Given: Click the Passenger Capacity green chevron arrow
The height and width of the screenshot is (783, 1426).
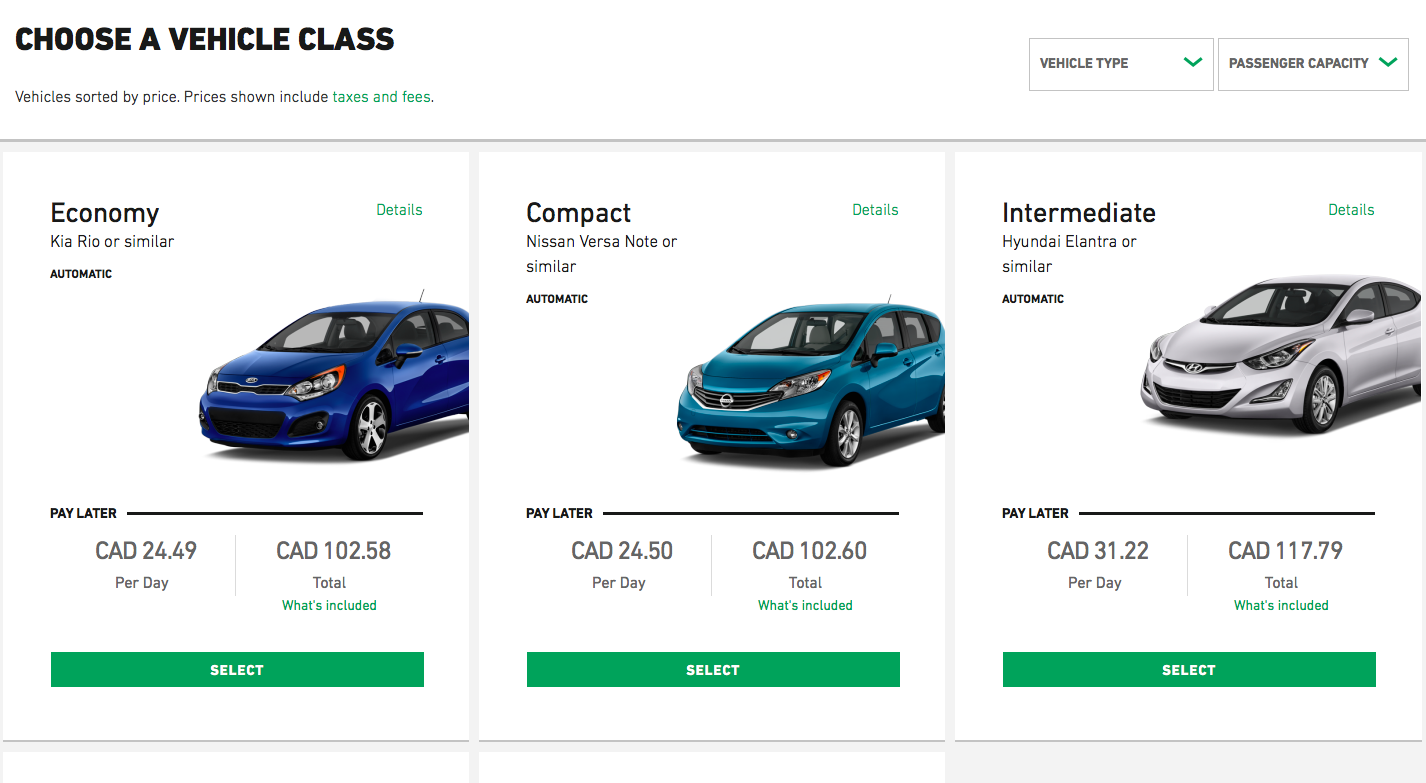Looking at the screenshot, I should click(x=1387, y=62).
